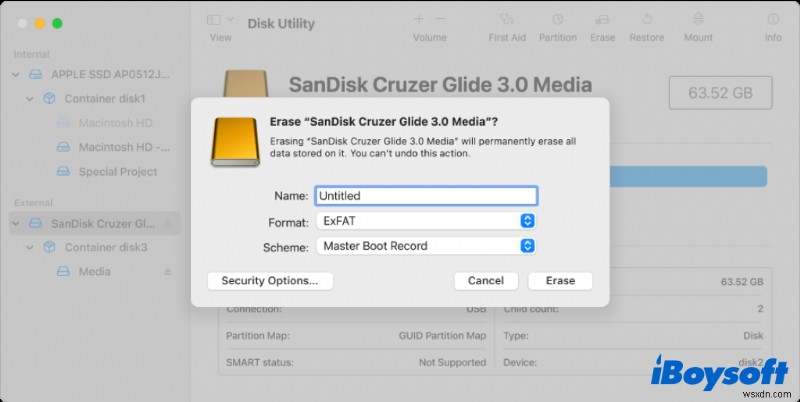Screen dimensions: 800x402
Task: Open the Scheme dropdown showing Master Boot Record
Action: [x=426, y=246]
